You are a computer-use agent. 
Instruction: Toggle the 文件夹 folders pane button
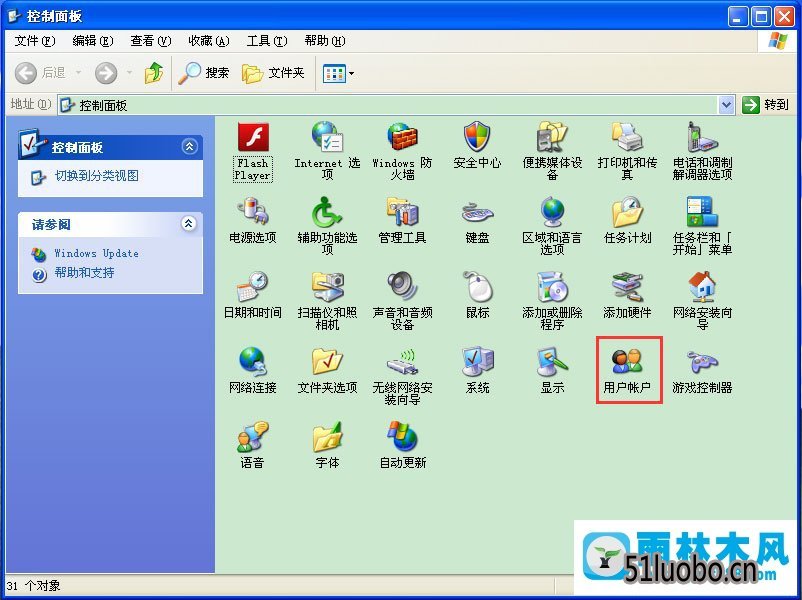[273, 73]
